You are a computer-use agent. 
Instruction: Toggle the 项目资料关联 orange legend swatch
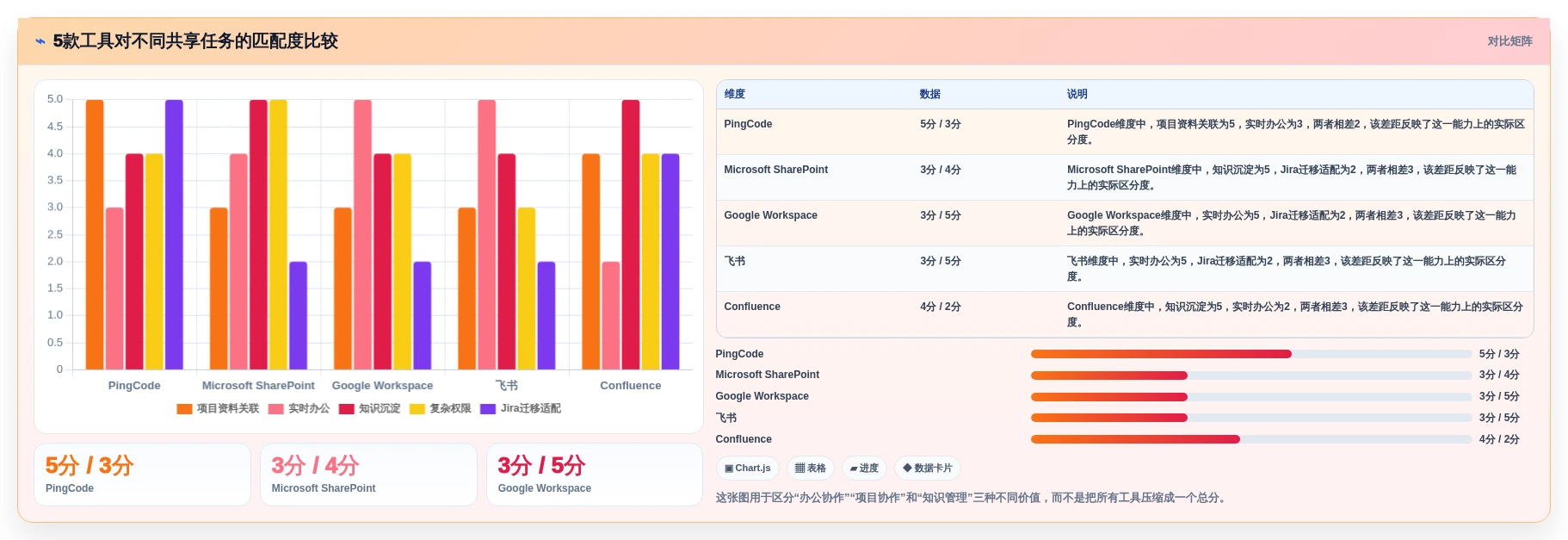[184, 409]
